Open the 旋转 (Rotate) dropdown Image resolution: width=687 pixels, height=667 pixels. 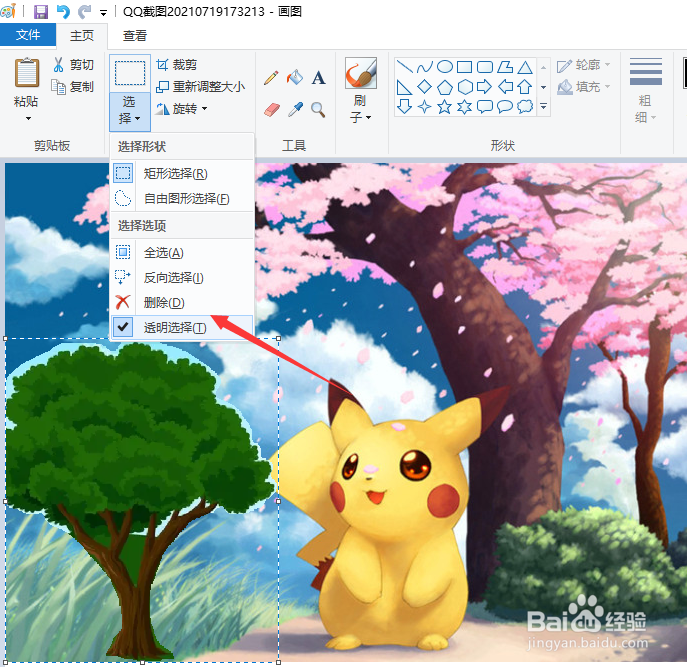(x=182, y=109)
